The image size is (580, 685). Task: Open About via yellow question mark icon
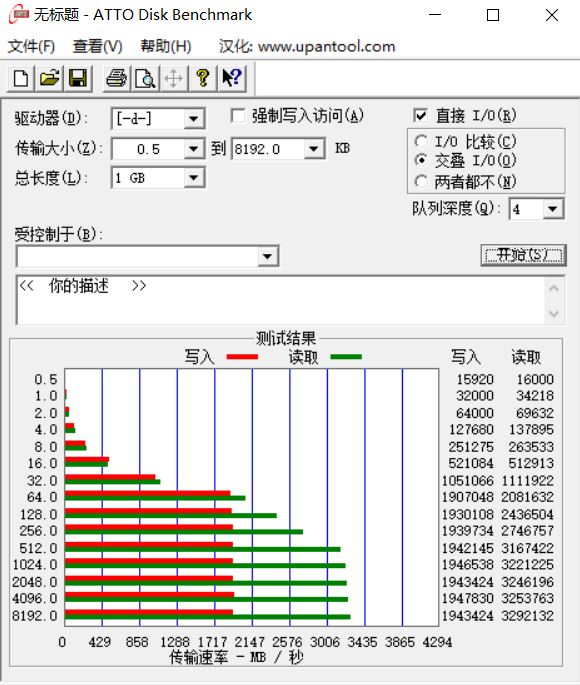pyautogui.click(x=203, y=79)
